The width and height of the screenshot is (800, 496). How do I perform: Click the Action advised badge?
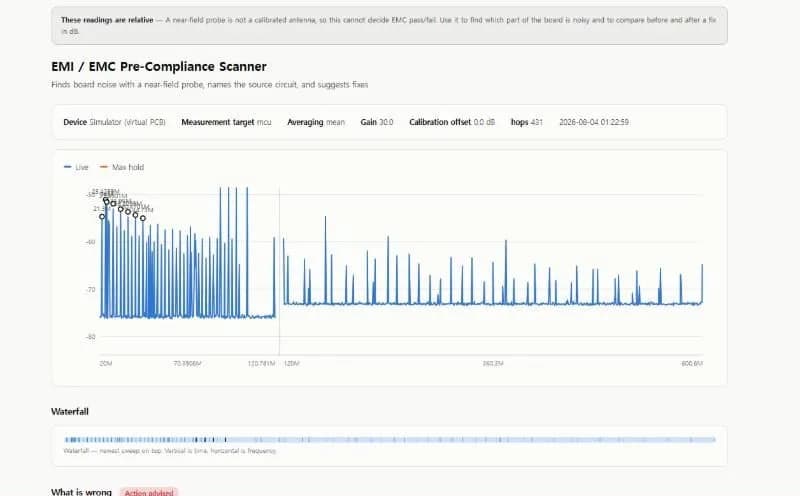click(149, 492)
